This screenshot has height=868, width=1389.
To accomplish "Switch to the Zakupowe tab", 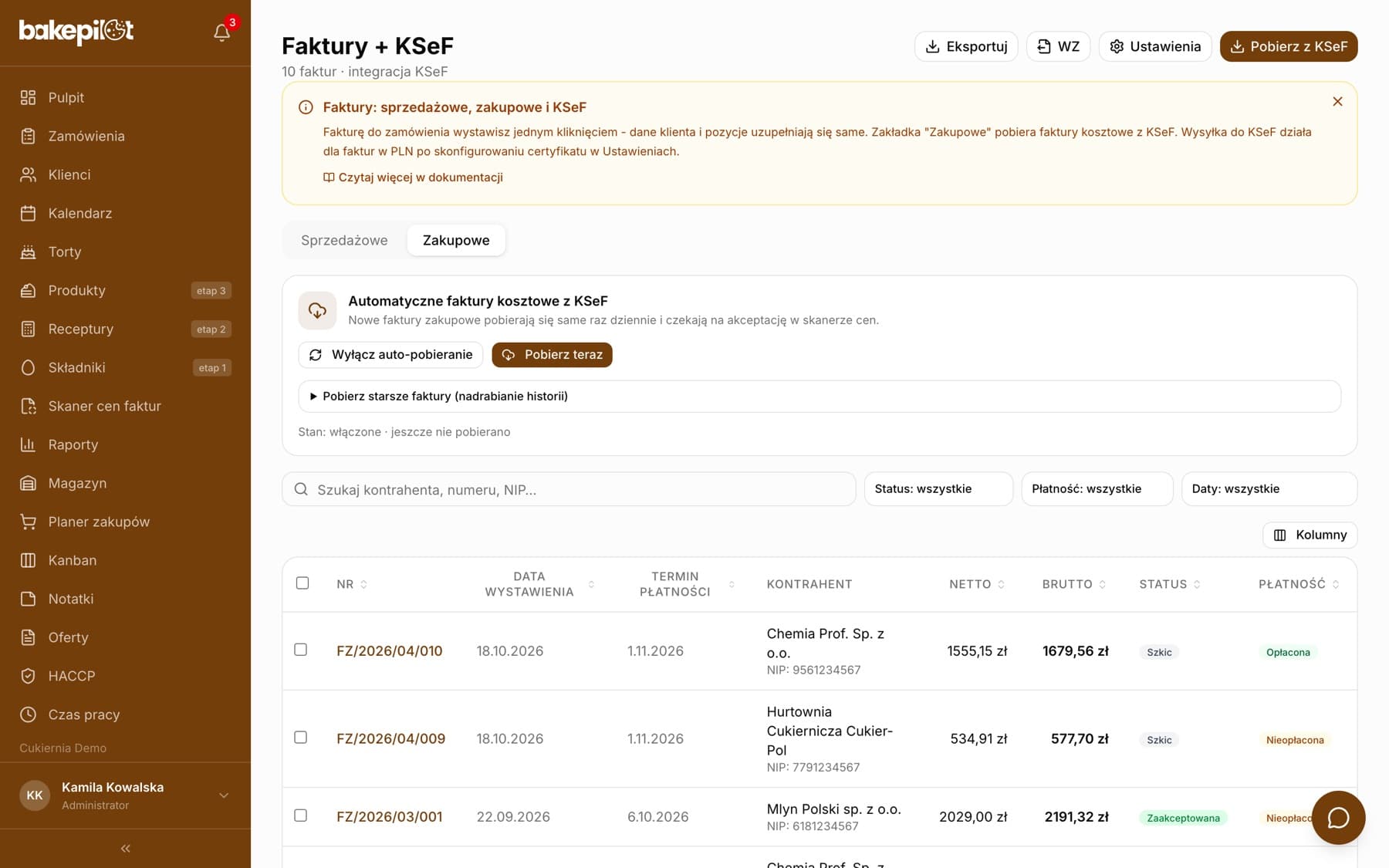I will point(456,241).
